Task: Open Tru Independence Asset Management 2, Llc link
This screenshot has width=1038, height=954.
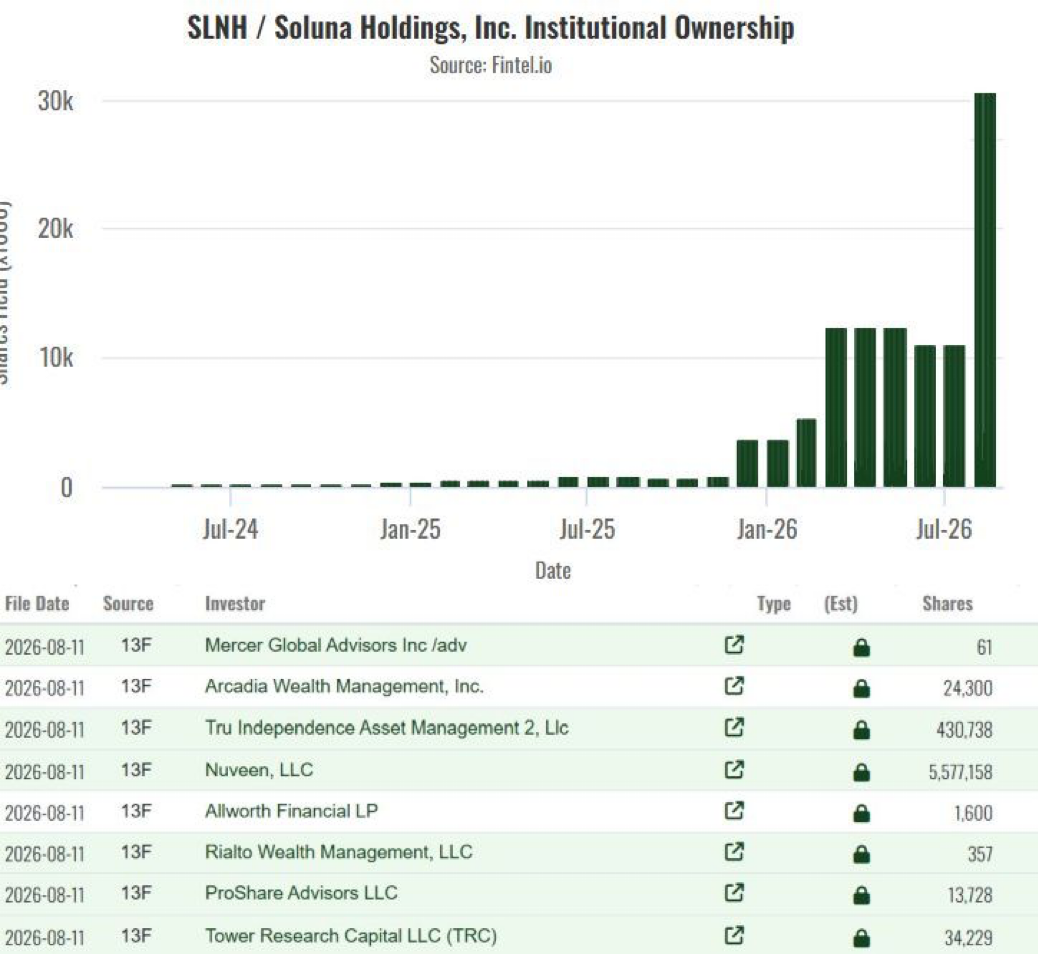Action: pyautogui.click(x=387, y=728)
